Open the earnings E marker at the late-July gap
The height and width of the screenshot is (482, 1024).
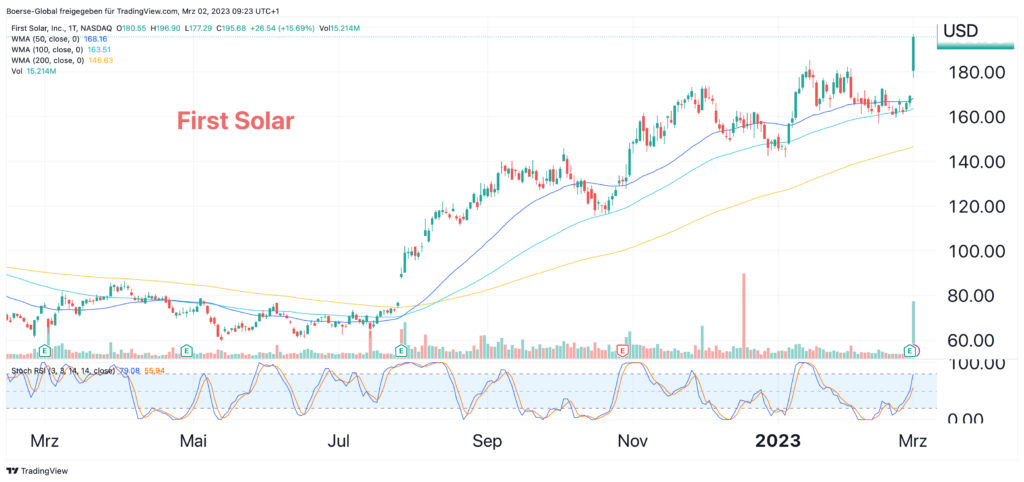coord(400,351)
